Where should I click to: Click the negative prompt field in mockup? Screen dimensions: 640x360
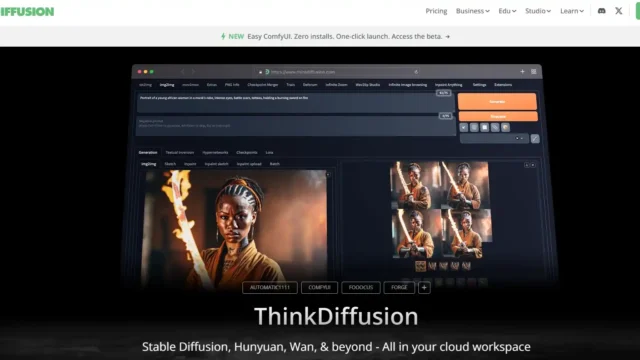(296, 126)
